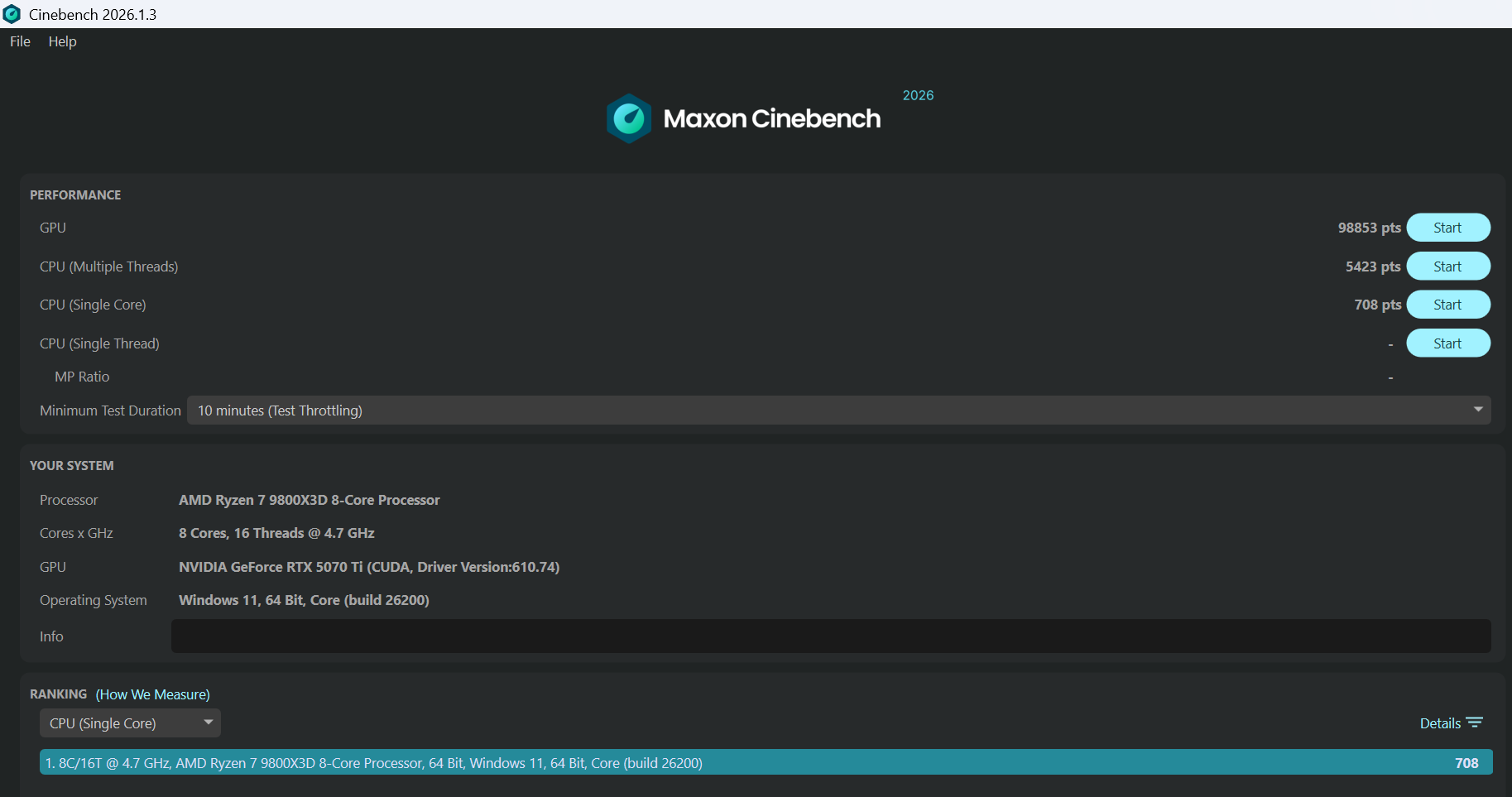Click the PERFORMANCE section heading
Viewport: 1512px width, 797px height.
click(x=75, y=194)
